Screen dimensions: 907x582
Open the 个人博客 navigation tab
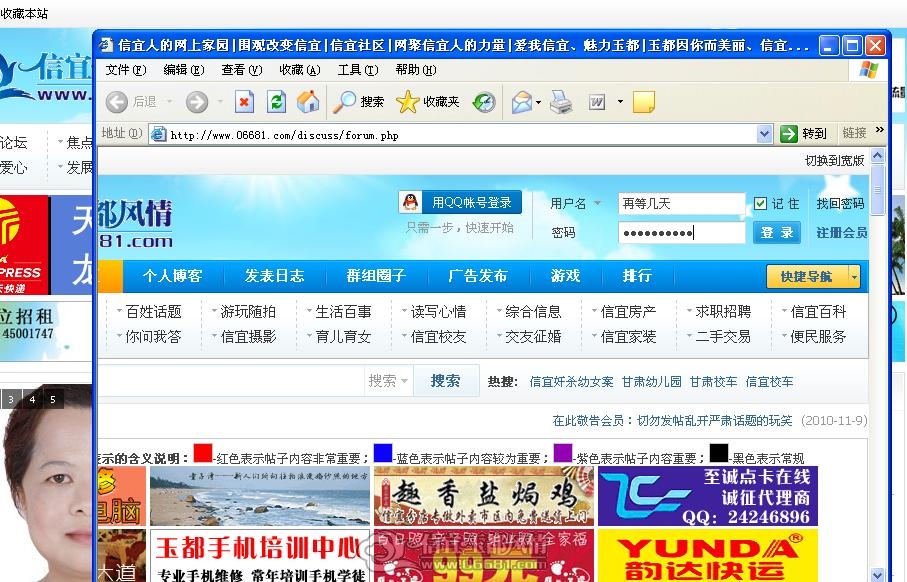tap(172, 276)
